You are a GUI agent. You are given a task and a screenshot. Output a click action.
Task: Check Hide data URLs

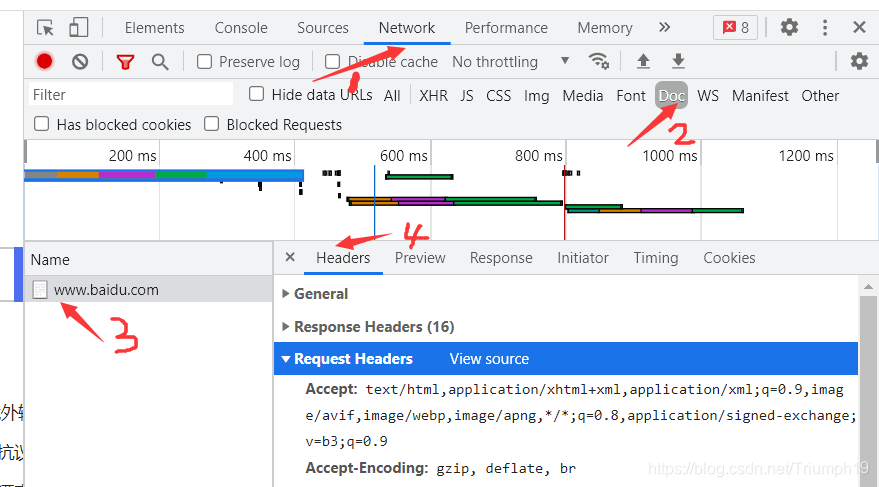pos(256,94)
